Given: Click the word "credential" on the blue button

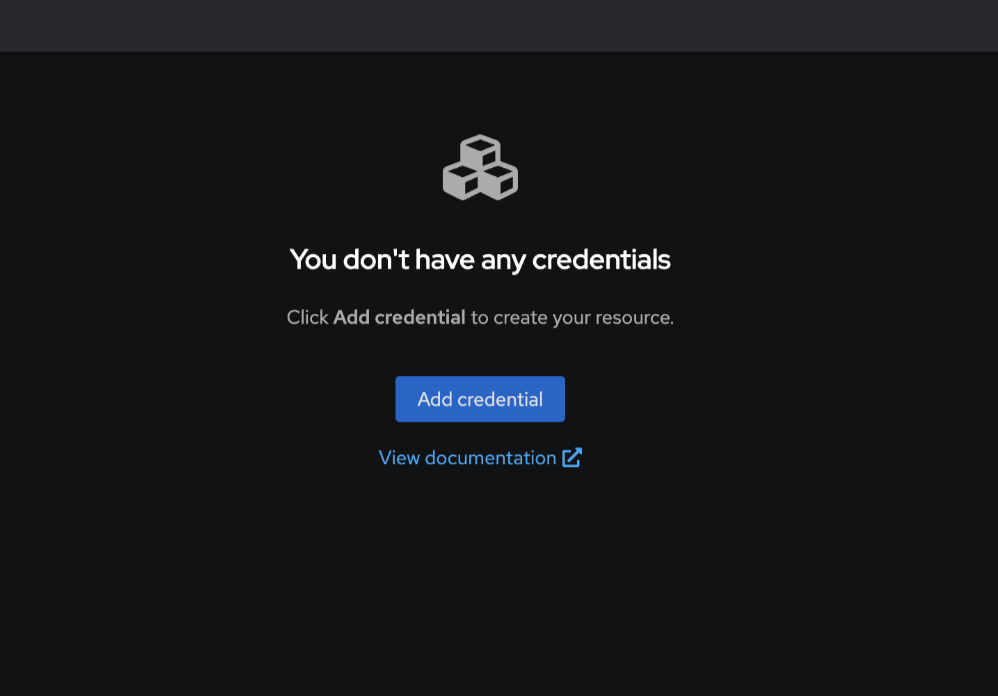Looking at the screenshot, I should [x=500, y=399].
